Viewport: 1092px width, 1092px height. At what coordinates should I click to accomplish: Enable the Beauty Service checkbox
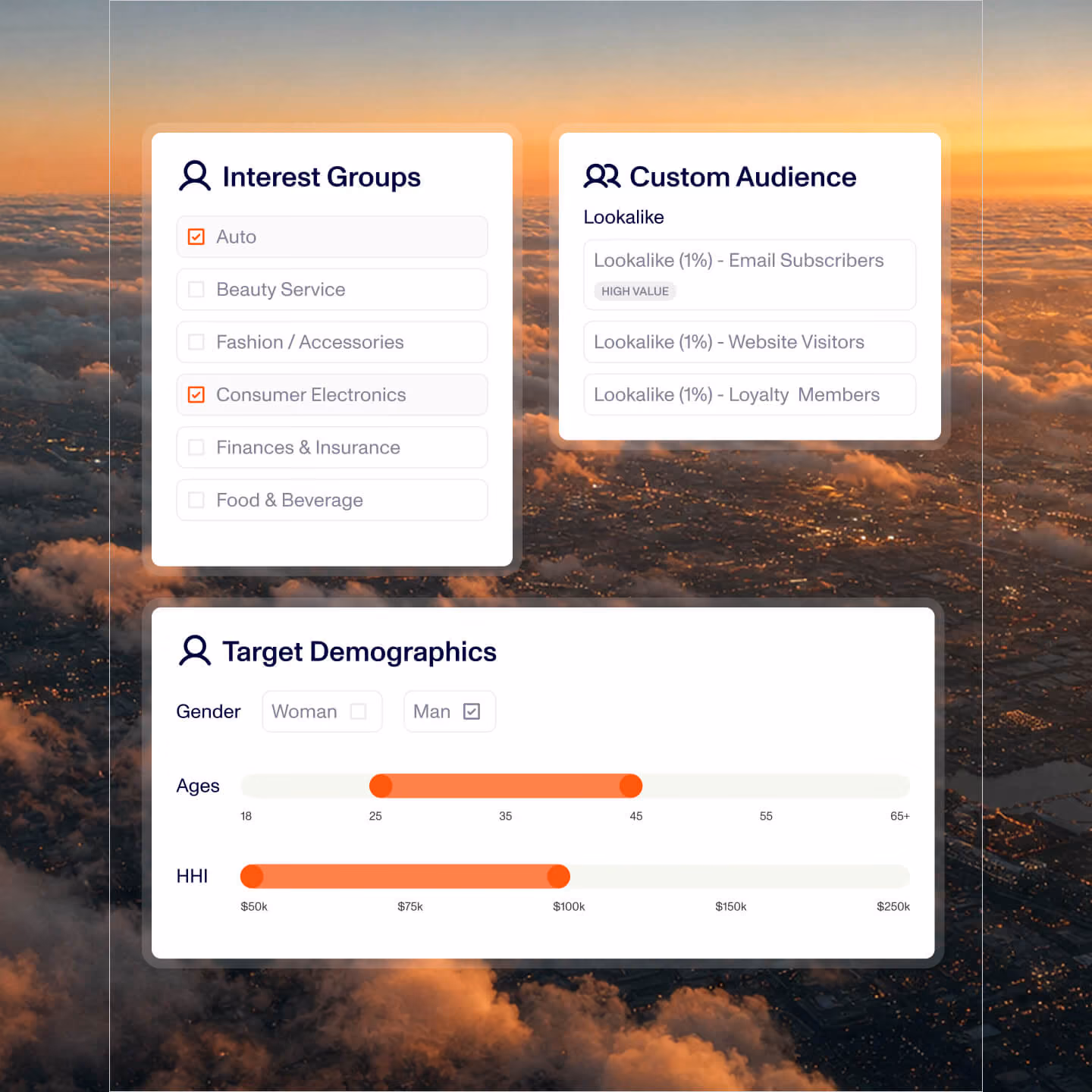click(x=196, y=290)
